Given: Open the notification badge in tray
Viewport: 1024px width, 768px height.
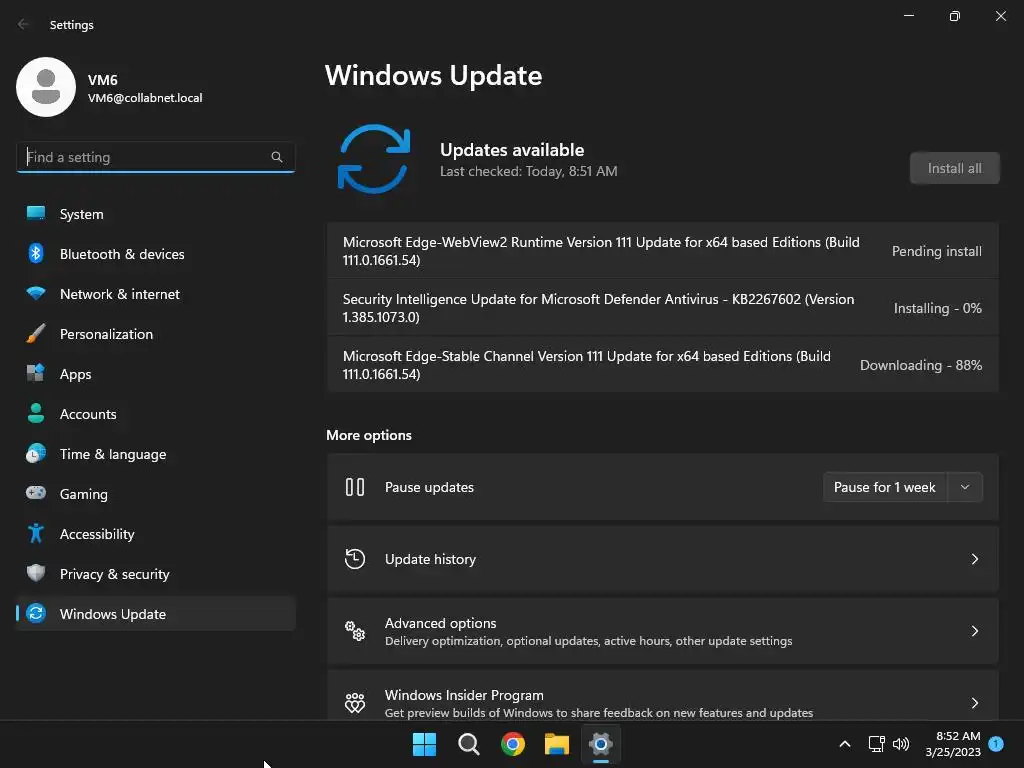Looking at the screenshot, I should point(996,743).
